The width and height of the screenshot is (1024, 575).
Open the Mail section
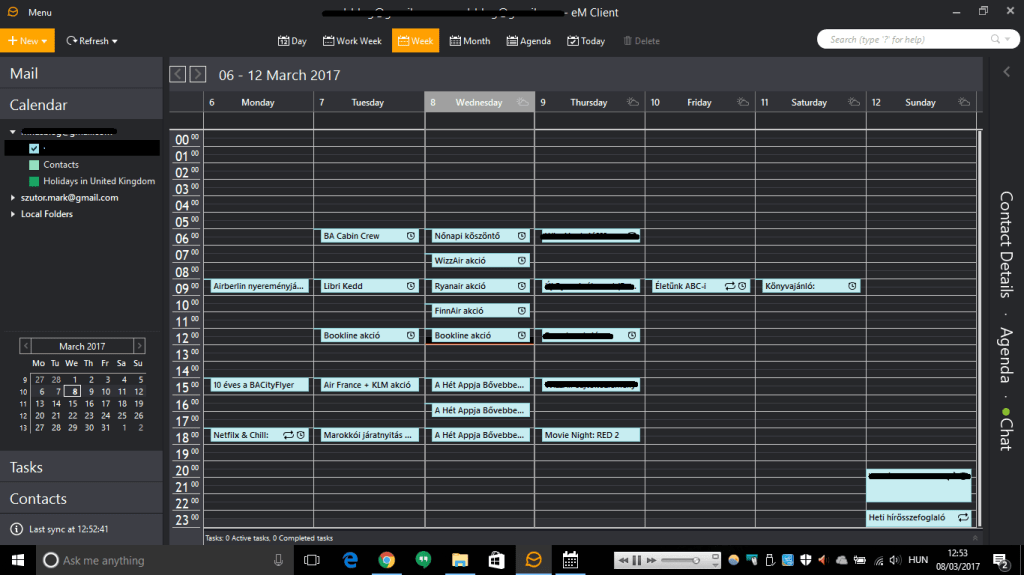click(x=24, y=74)
